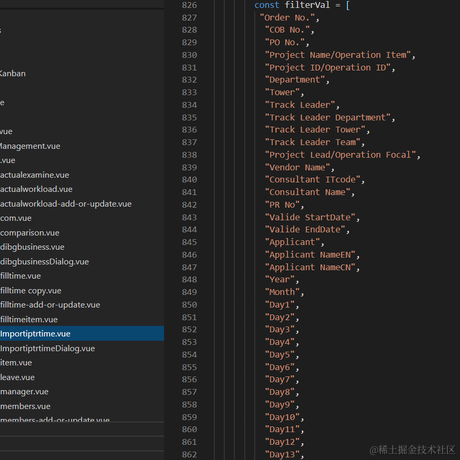Click the "Order No." string
This screenshot has width=460, height=460.
287,18
